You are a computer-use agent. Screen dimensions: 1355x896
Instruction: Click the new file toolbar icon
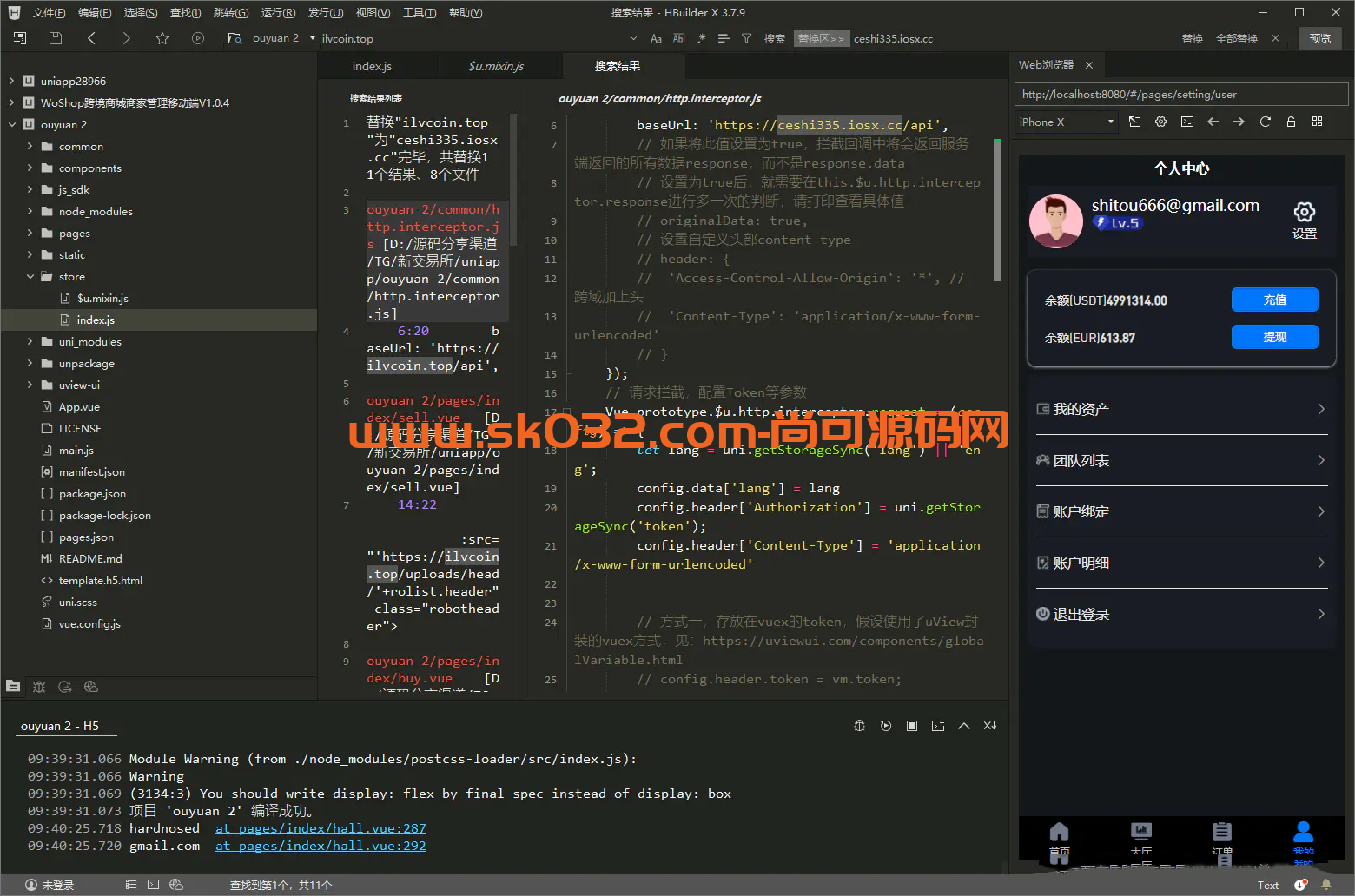[x=20, y=38]
